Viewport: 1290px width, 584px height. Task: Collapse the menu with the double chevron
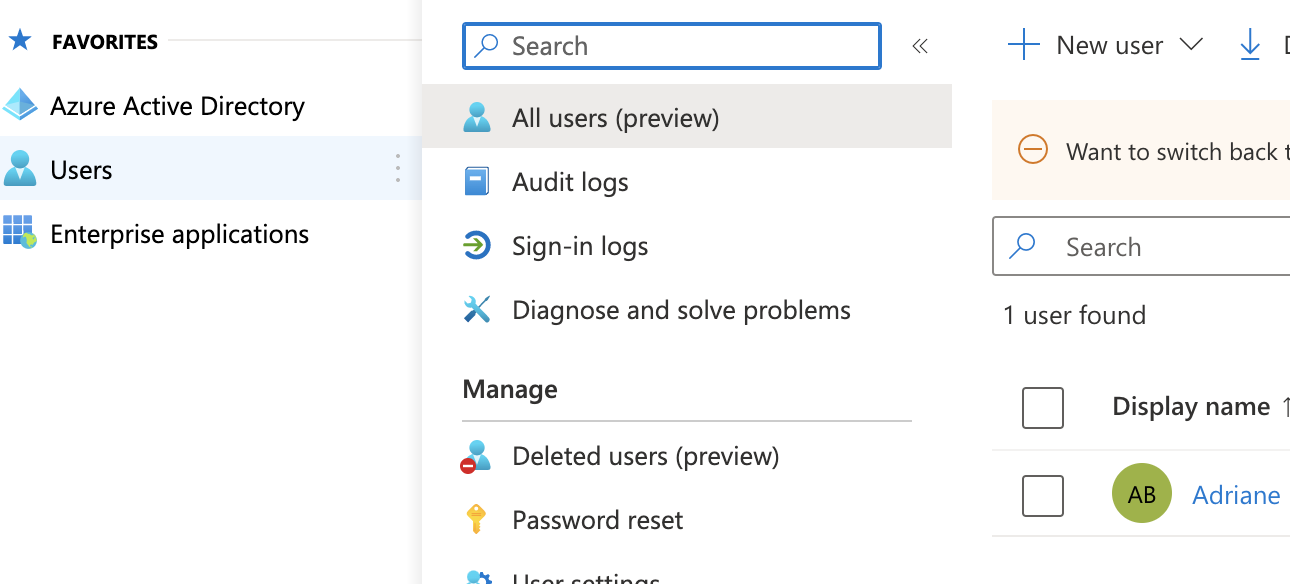click(919, 44)
